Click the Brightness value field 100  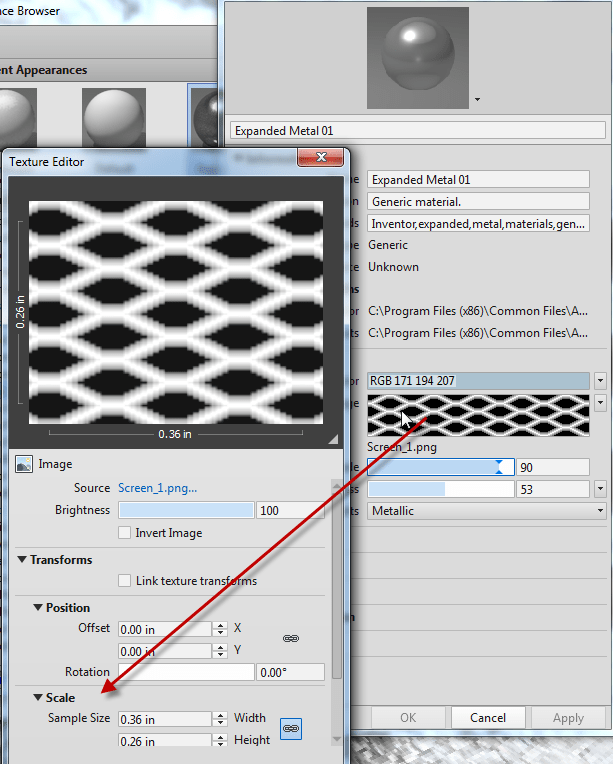tap(290, 510)
